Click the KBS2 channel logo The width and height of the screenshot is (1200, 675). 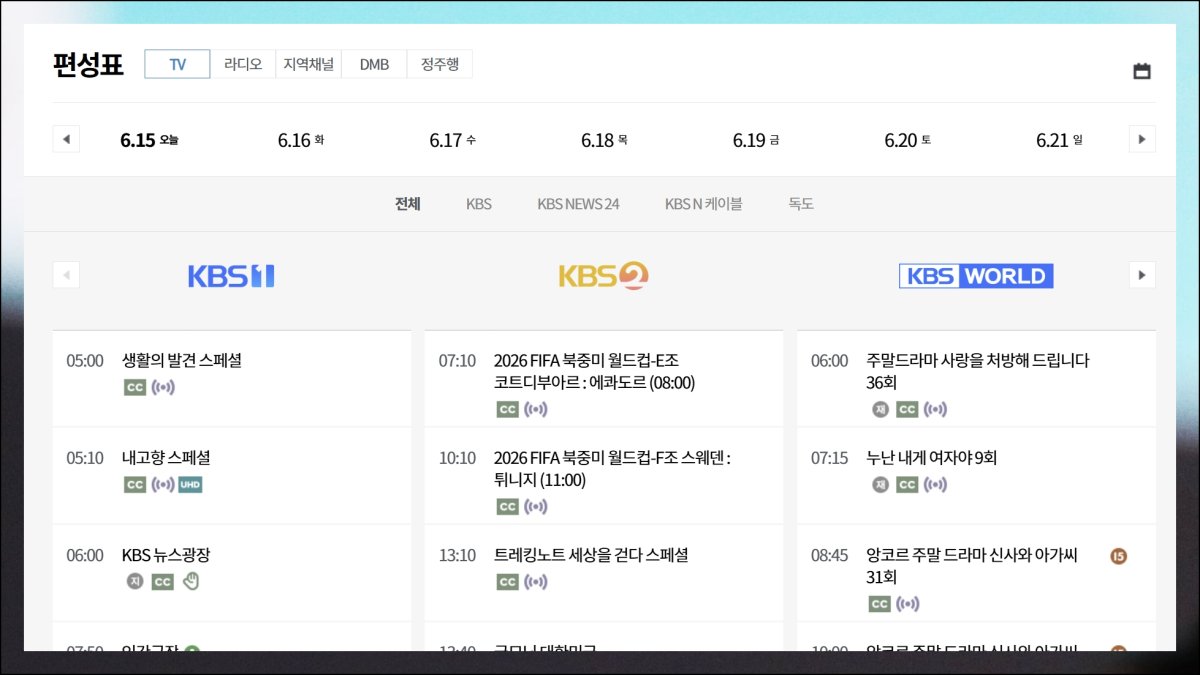(x=603, y=275)
